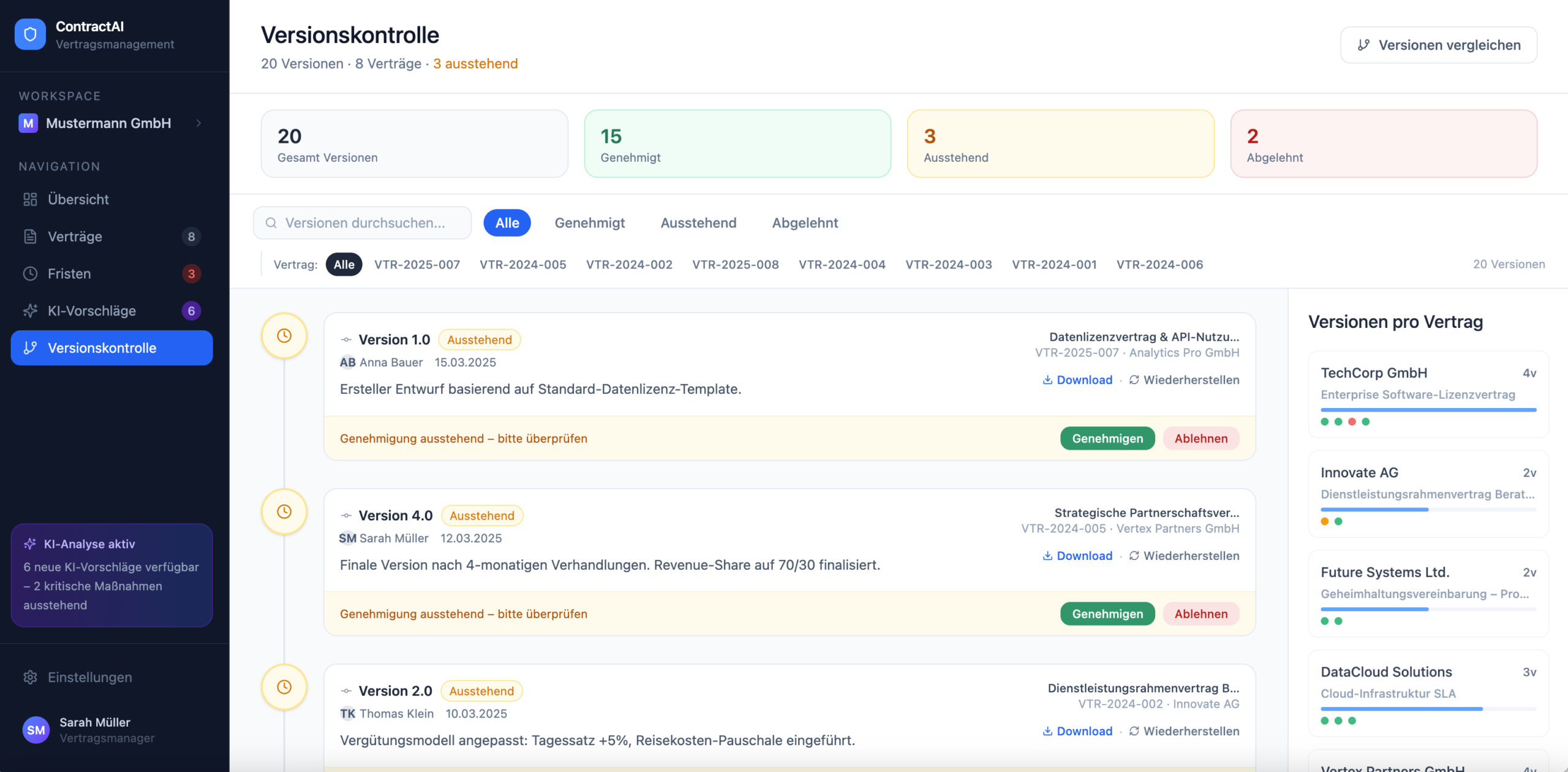Click the Verträge document icon in the sidebar
This screenshot has width=1568, height=772.
pos(31,237)
